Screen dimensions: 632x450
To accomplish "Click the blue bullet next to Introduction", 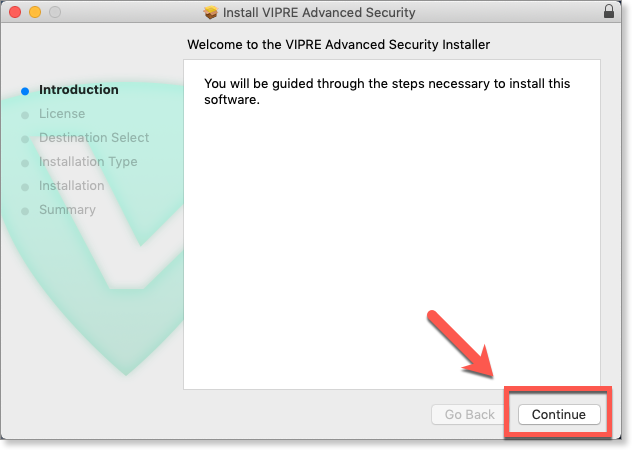I will click(x=25, y=90).
